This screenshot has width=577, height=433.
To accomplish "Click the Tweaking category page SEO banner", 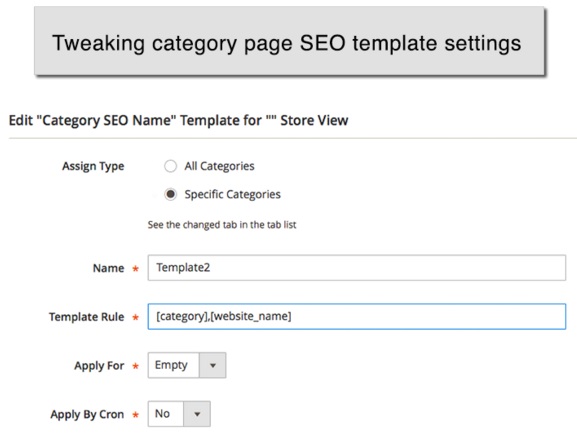I will [290, 41].
